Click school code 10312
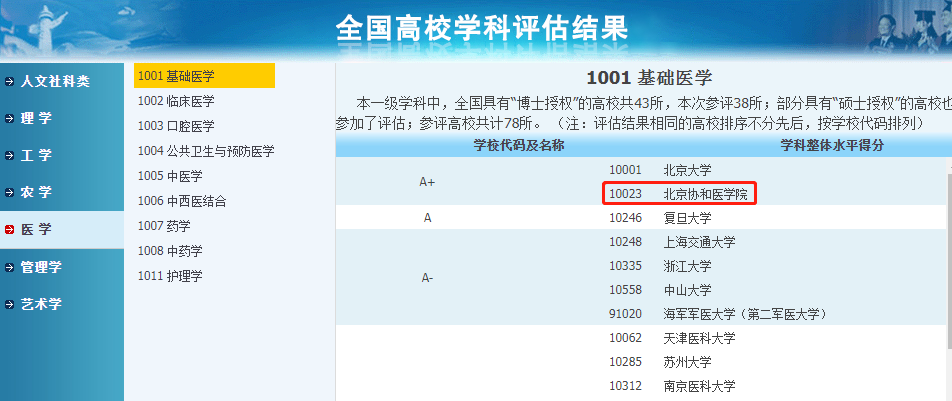The width and height of the screenshot is (952, 401). [x=625, y=386]
